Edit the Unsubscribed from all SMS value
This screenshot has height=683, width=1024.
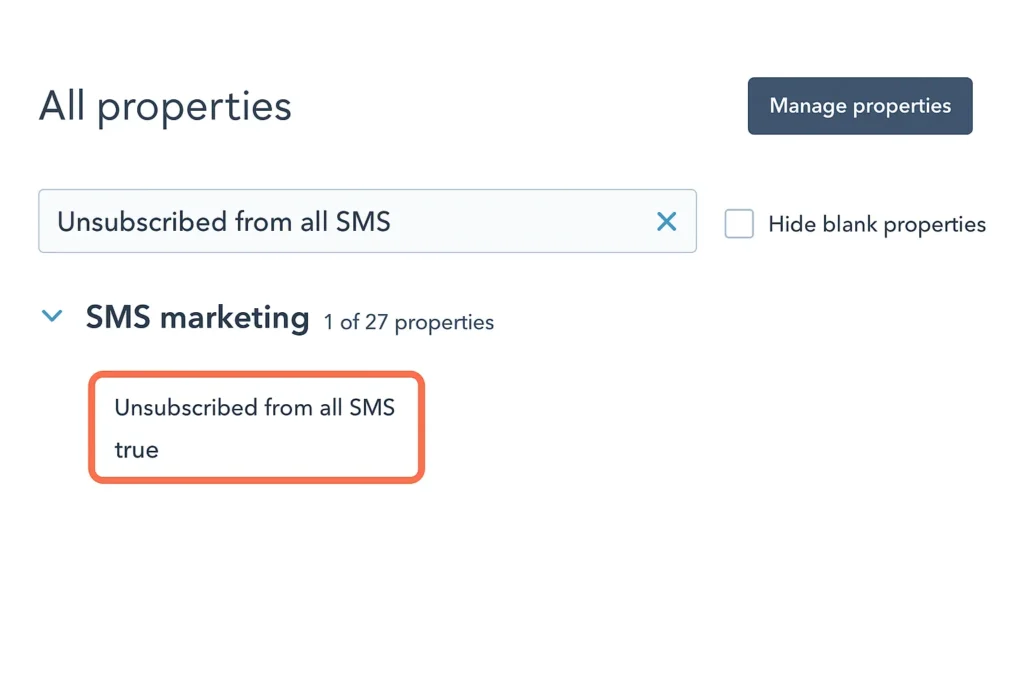point(137,449)
